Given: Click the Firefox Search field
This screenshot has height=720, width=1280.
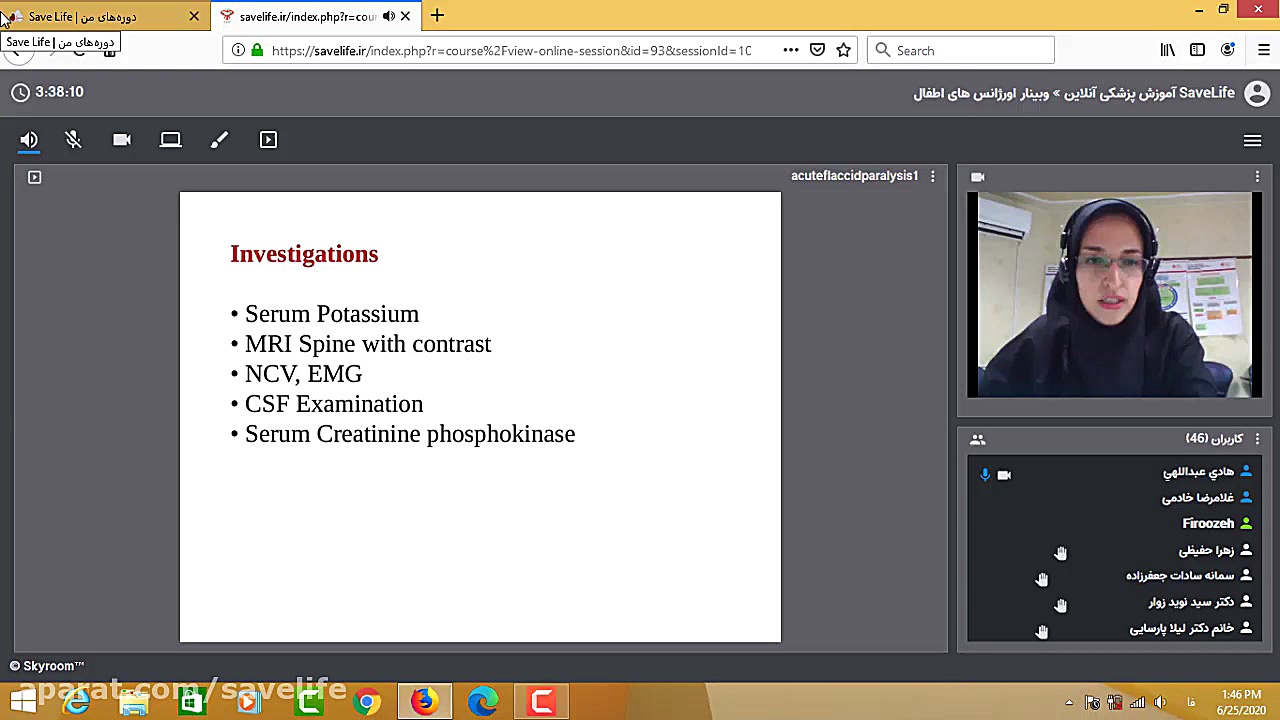Looking at the screenshot, I should [960, 50].
